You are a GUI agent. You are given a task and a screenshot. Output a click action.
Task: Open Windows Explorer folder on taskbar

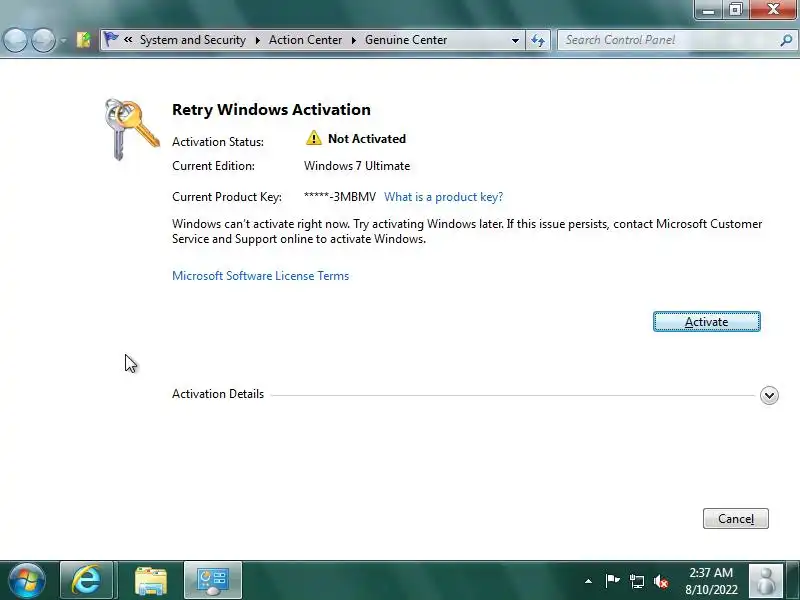[x=151, y=581]
